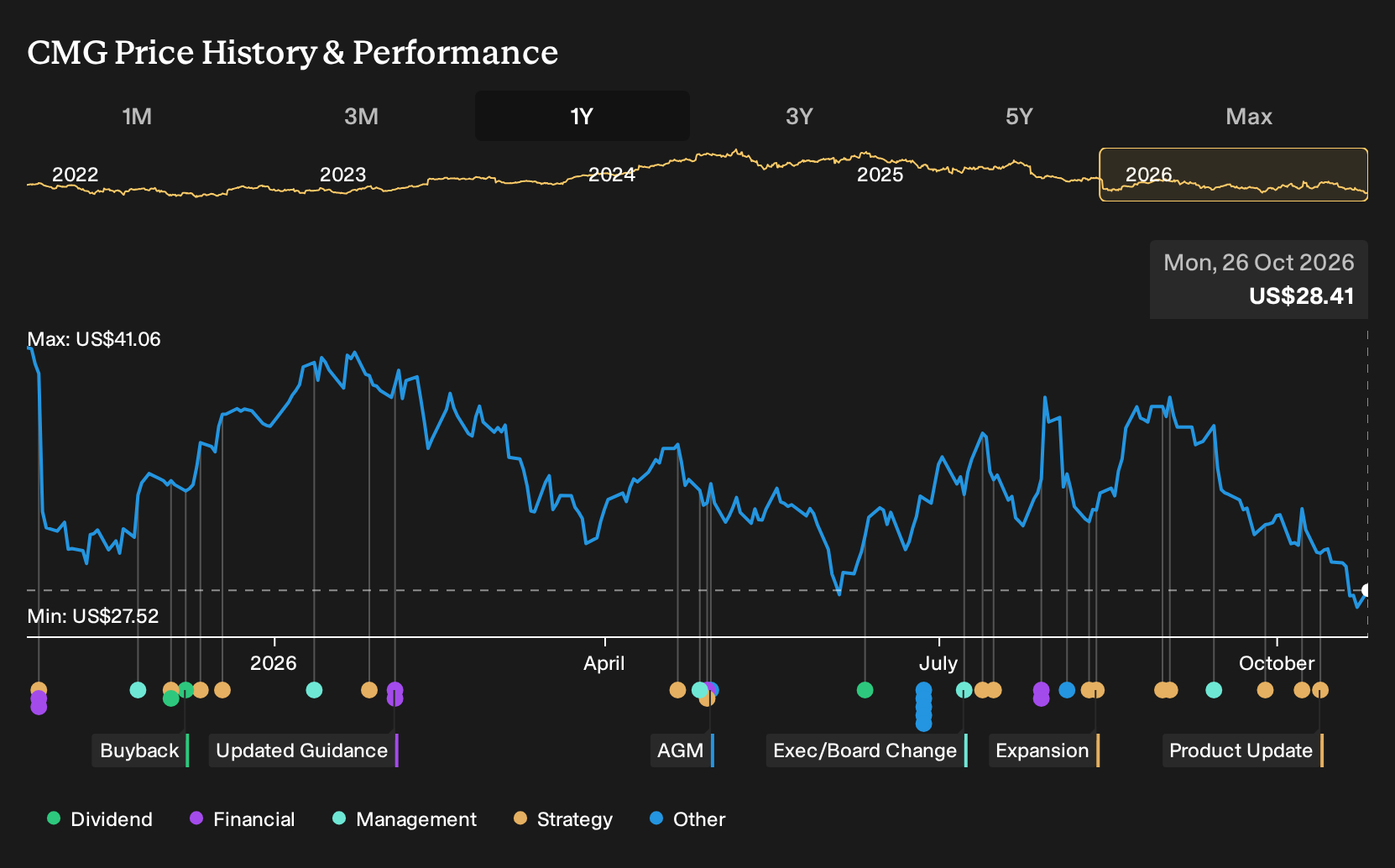Click the Max: US$41.06 label

click(x=94, y=339)
